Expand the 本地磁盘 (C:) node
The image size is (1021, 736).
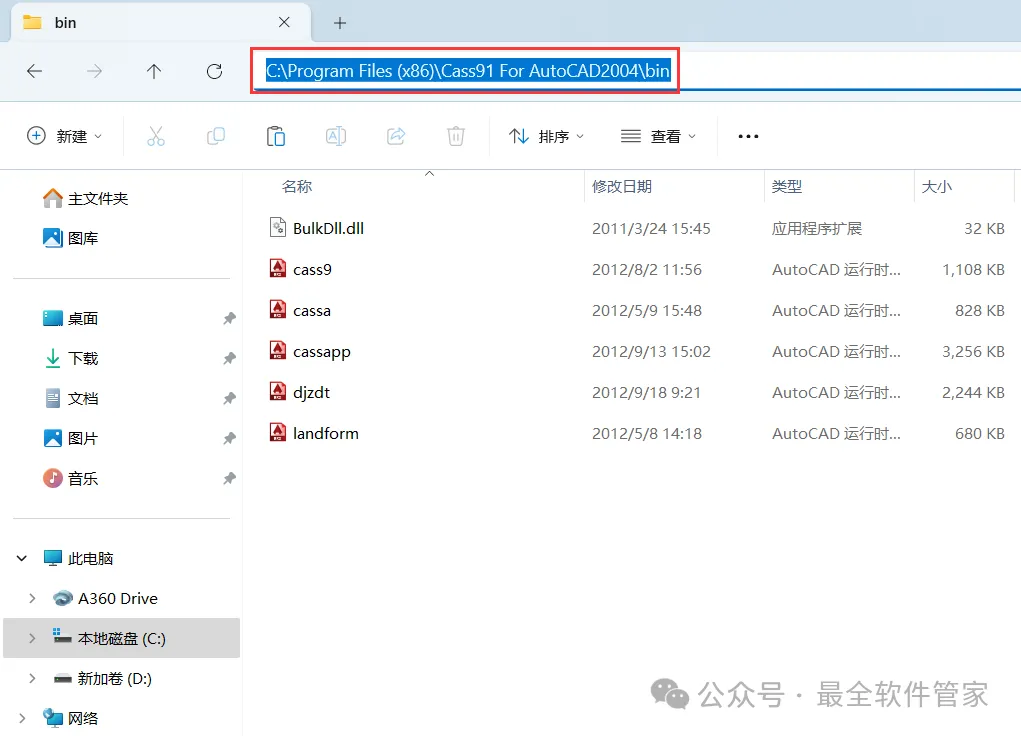pyautogui.click(x=32, y=638)
